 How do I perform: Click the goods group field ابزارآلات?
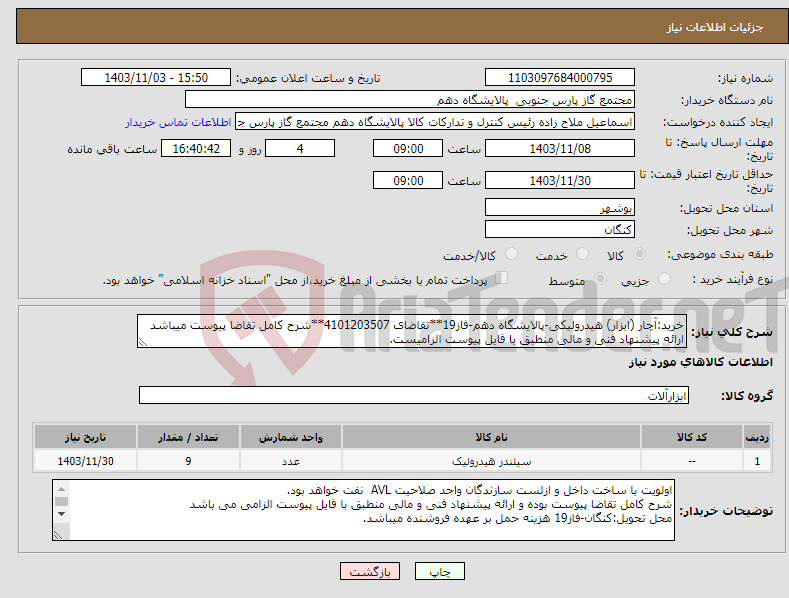[x=414, y=395]
